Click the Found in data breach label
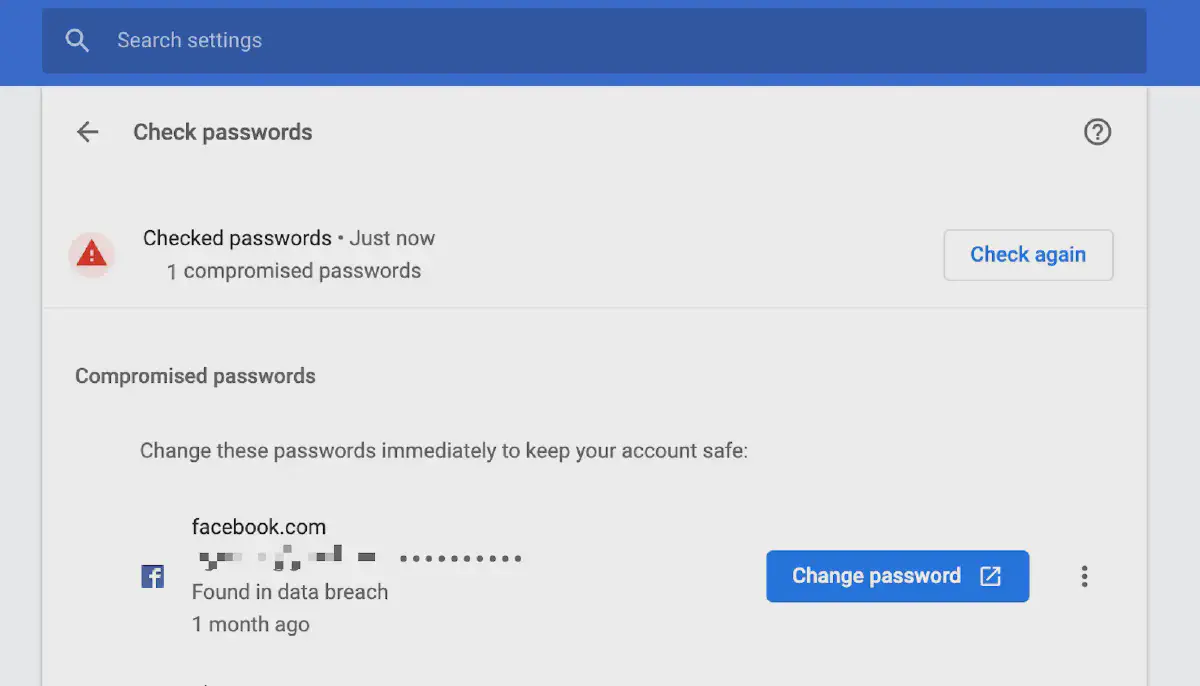Viewport: 1200px width, 686px height. [290, 592]
